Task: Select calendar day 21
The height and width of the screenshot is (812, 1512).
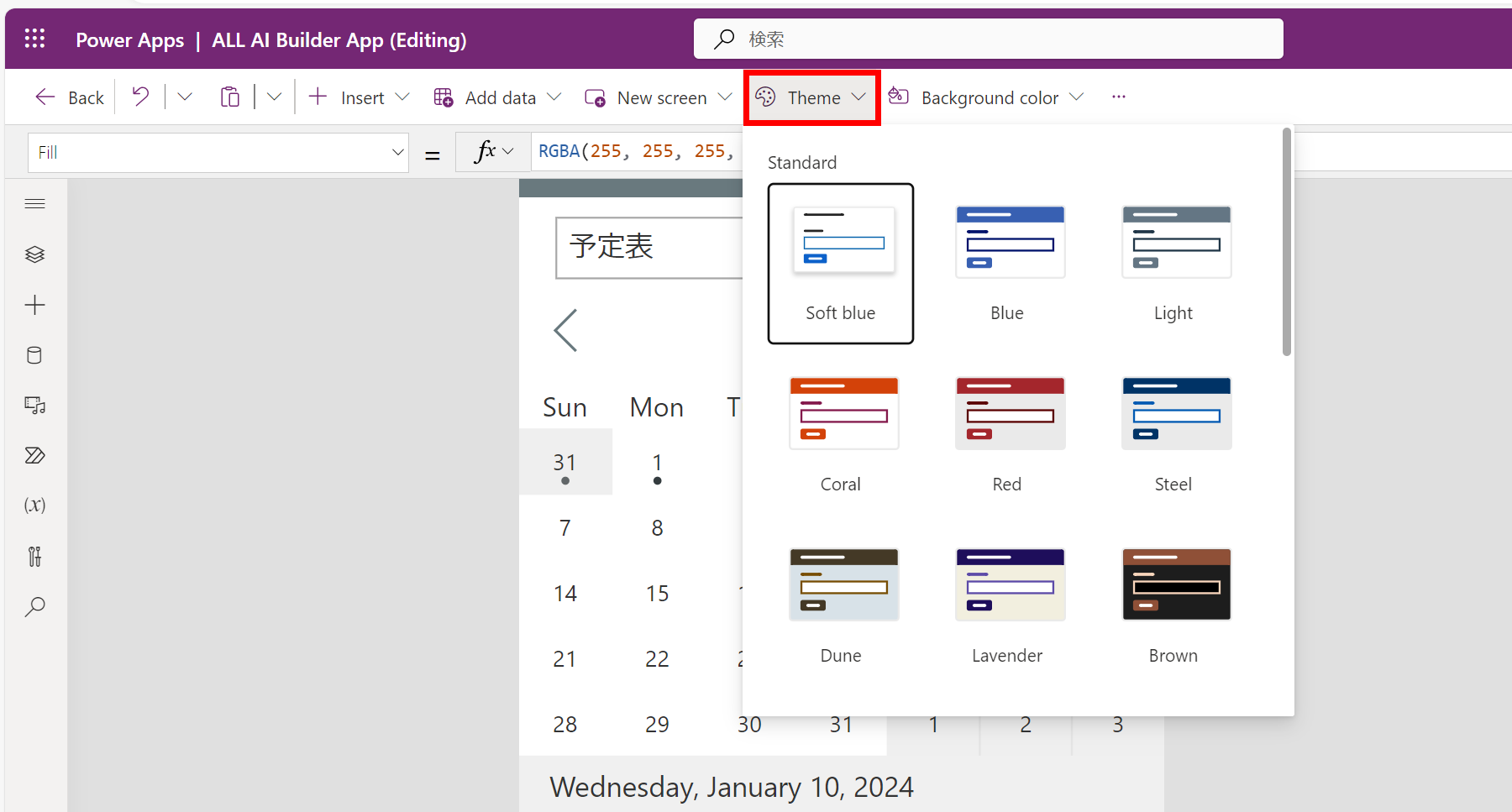Action: [565, 659]
